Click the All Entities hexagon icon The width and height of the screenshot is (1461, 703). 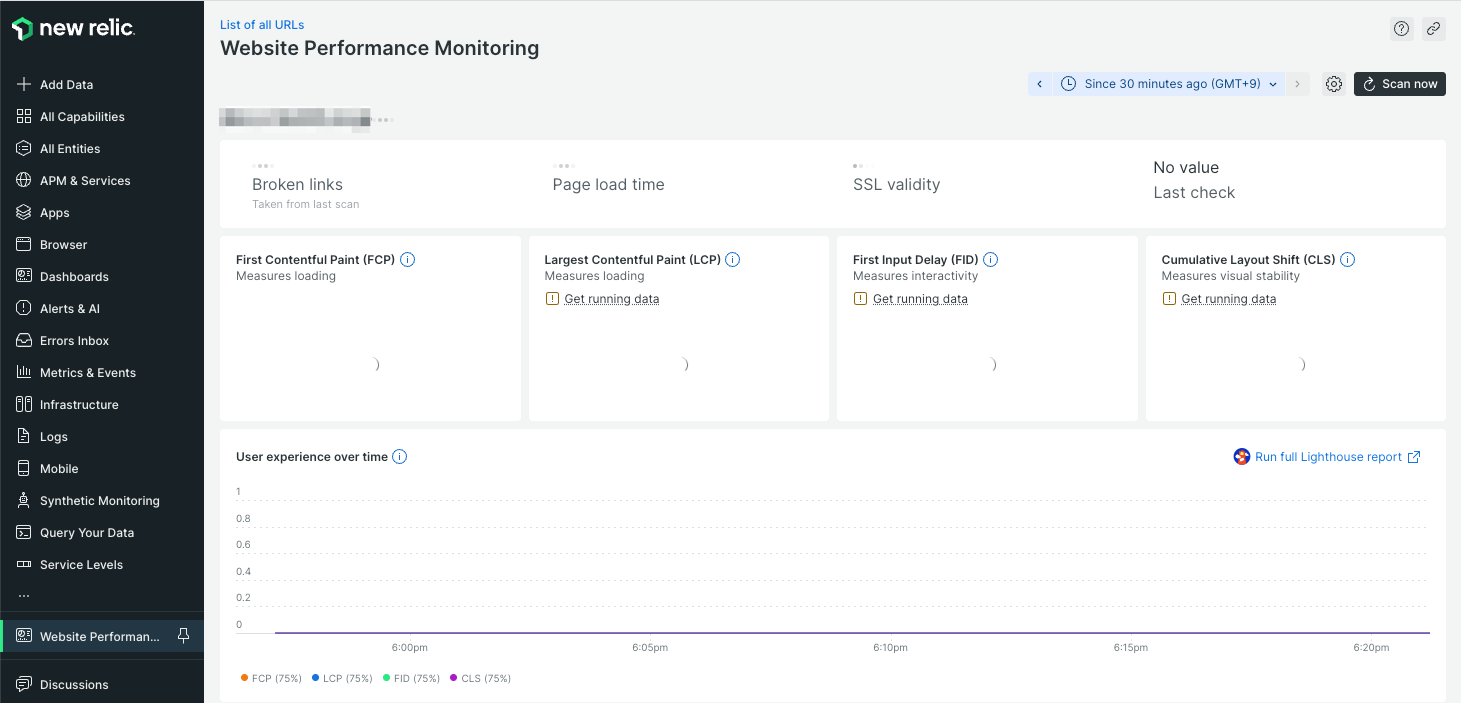click(x=24, y=149)
